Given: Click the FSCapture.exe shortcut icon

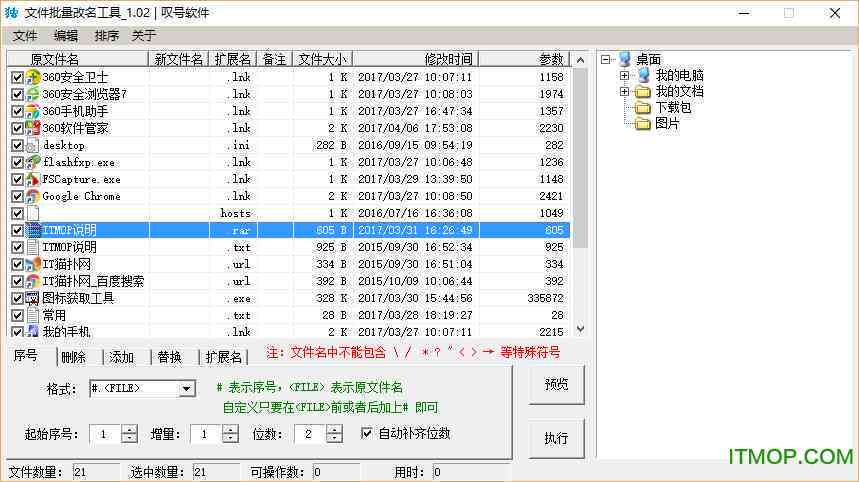Looking at the screenshot, I should click(x=33, y=179).
